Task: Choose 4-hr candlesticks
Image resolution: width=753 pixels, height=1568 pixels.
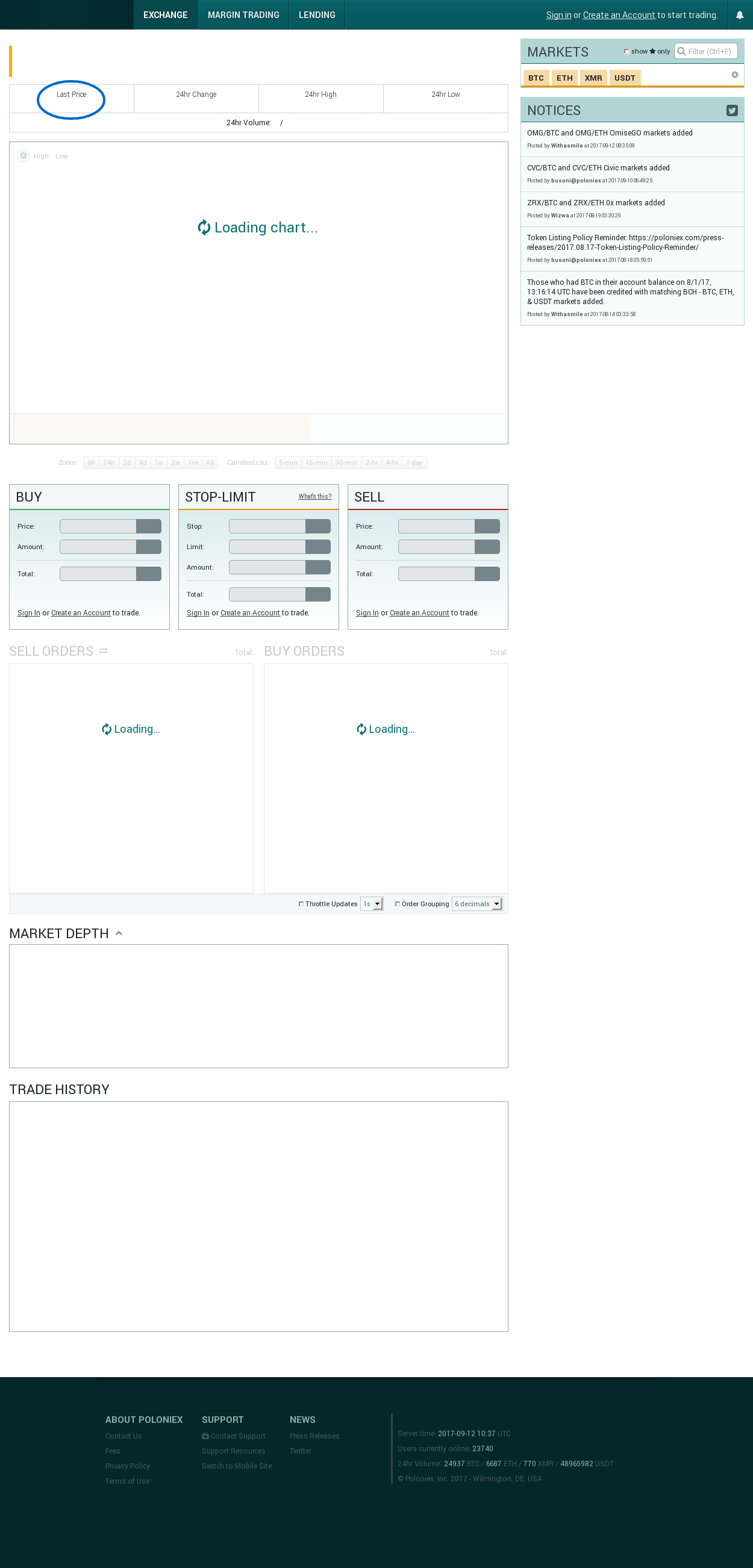Action: pyautogui.click(x=392, y=462)
